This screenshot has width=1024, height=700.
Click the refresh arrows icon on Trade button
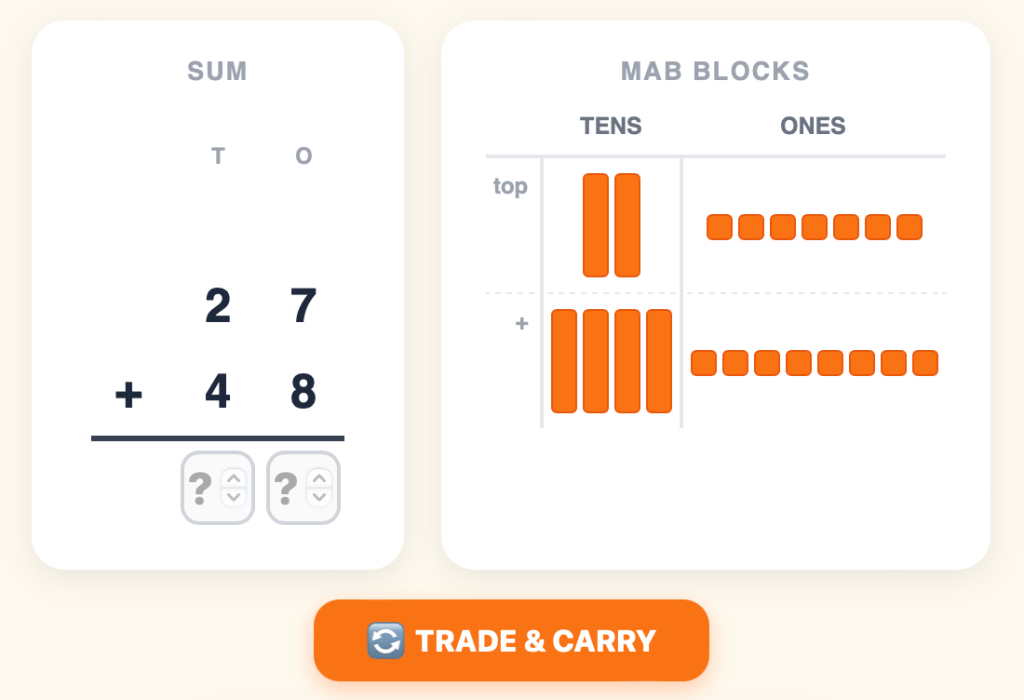[x=385, y=641]
